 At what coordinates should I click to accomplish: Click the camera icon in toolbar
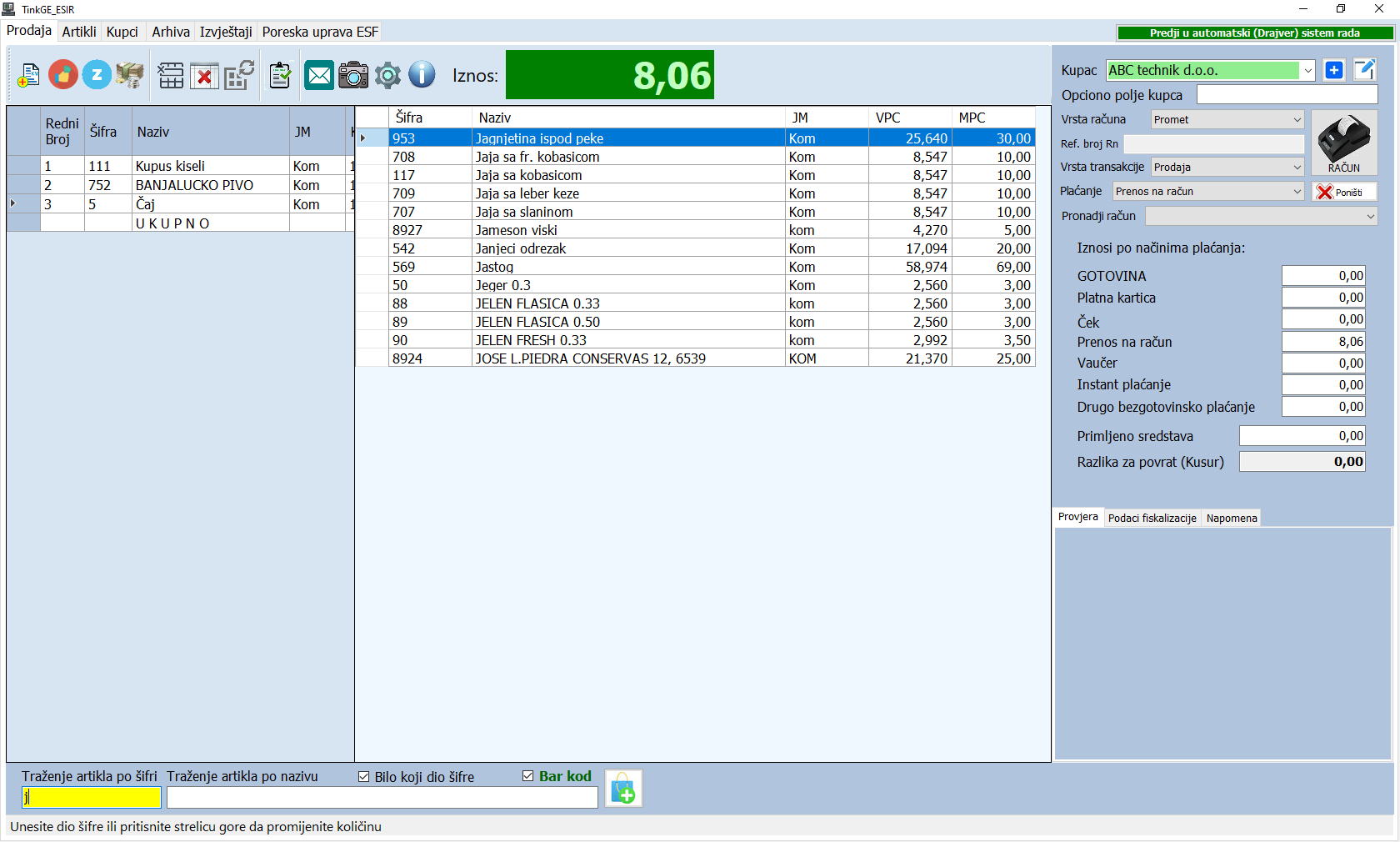pyautogui.click(x=353, y=75)
